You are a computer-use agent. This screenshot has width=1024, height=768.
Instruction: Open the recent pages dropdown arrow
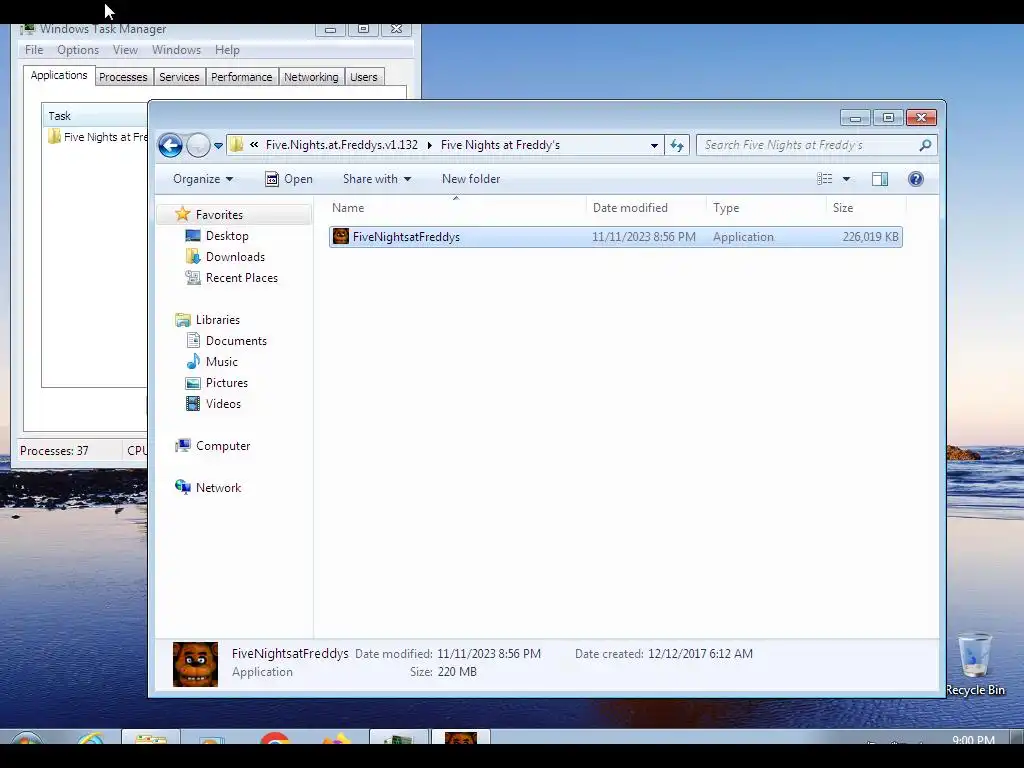(x=218, y=146)
